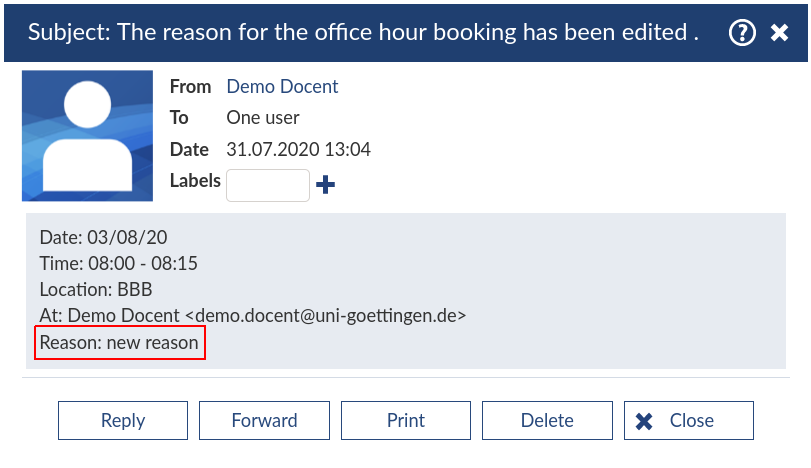Click the sent date 31.07.2020 13:04
This screenshot has height=468, width=811.
pyautogui.click(x=299, y=150)
